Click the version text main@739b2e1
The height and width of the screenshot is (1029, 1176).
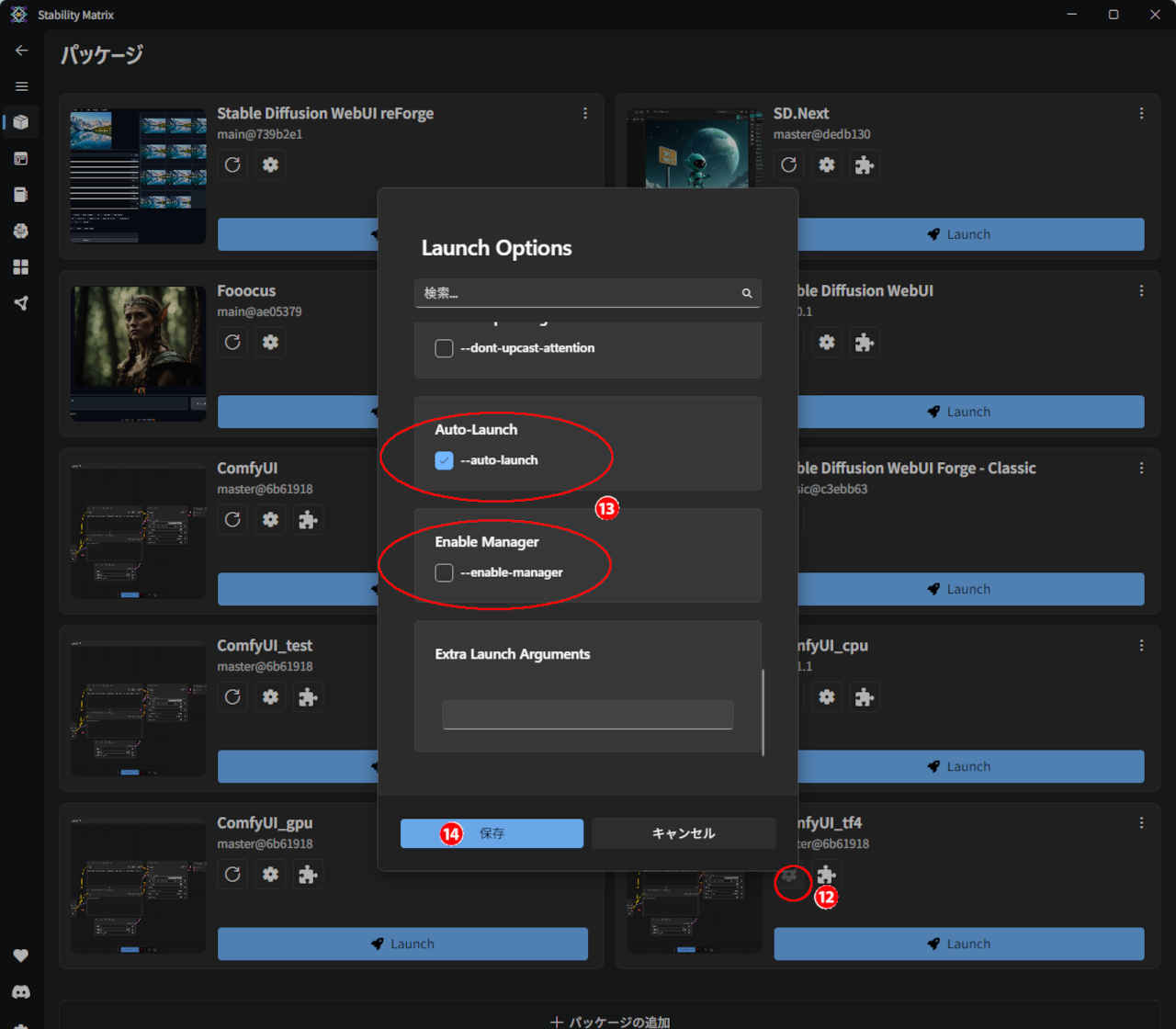pyautogui.click(x=260, y=134)
